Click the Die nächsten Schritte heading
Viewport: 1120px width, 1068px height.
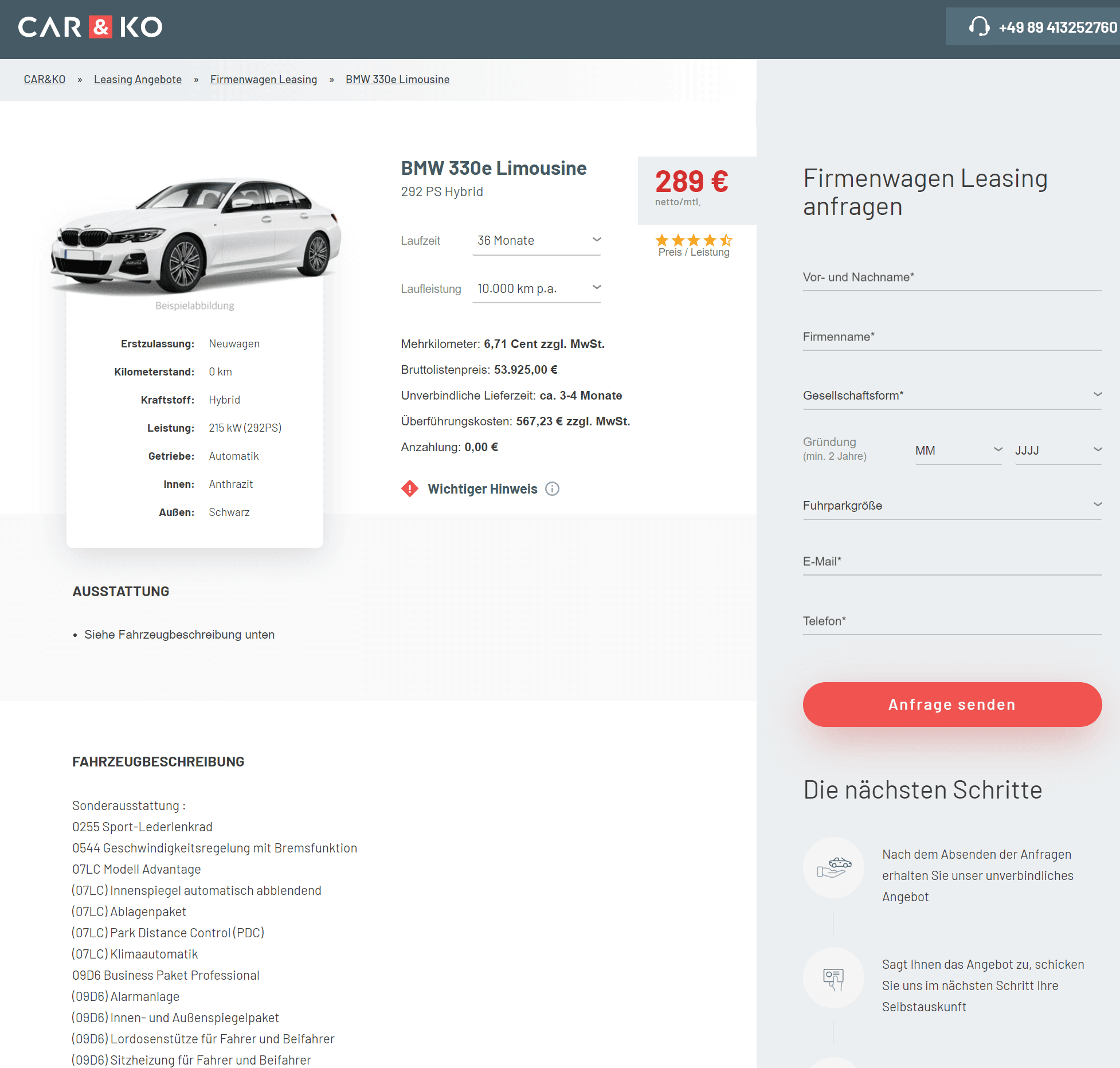[x=922, y=790]
